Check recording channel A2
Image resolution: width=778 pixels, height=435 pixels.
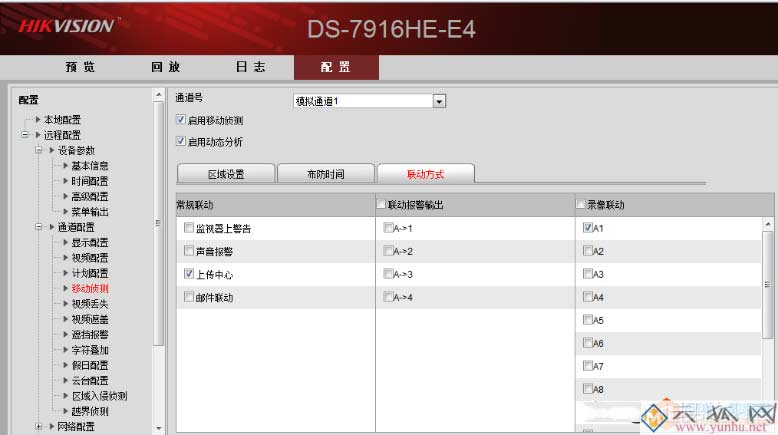pyautogui.click(x=587, y=250)
